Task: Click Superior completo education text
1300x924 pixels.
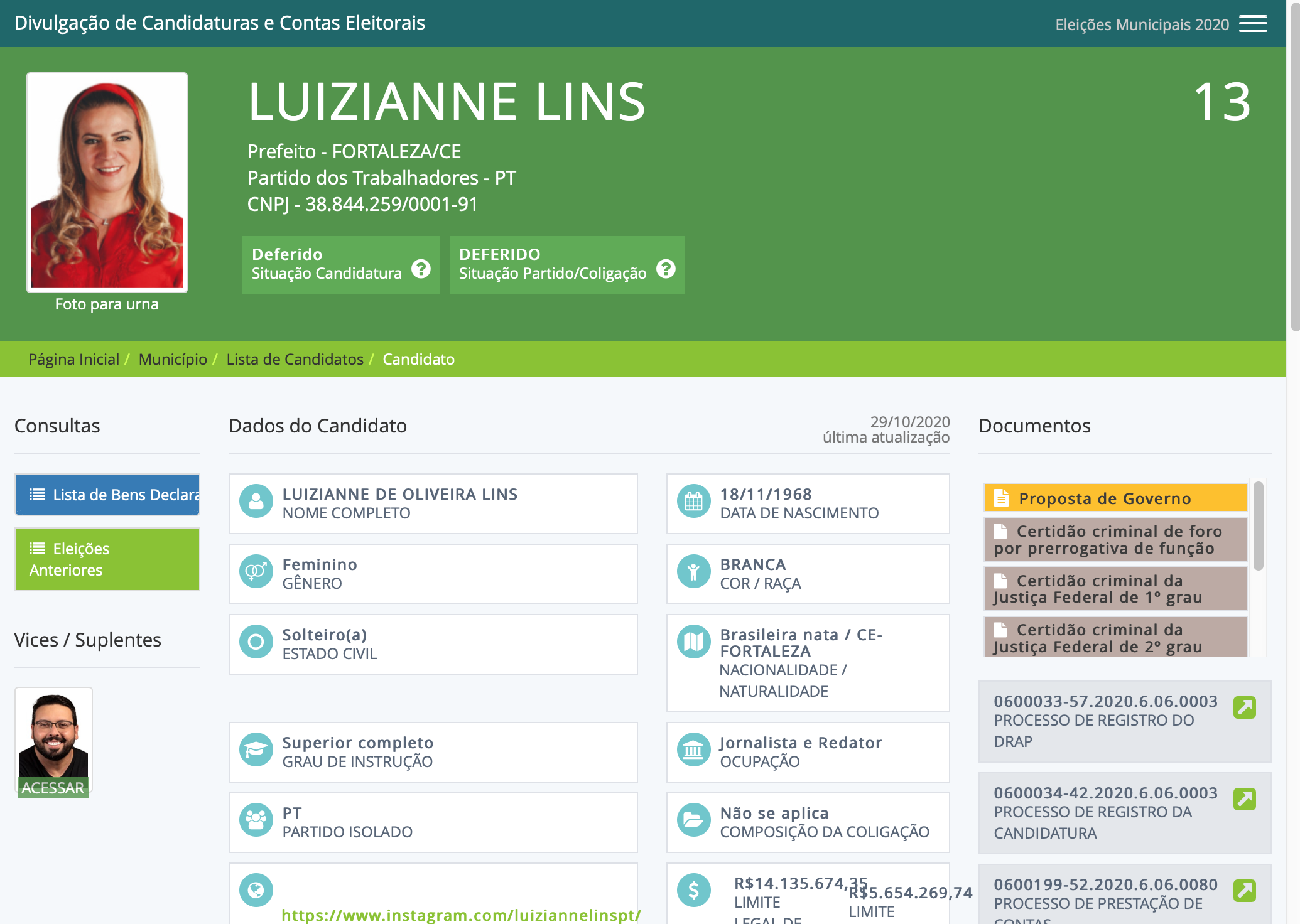Action: click(x=357, y=743)
